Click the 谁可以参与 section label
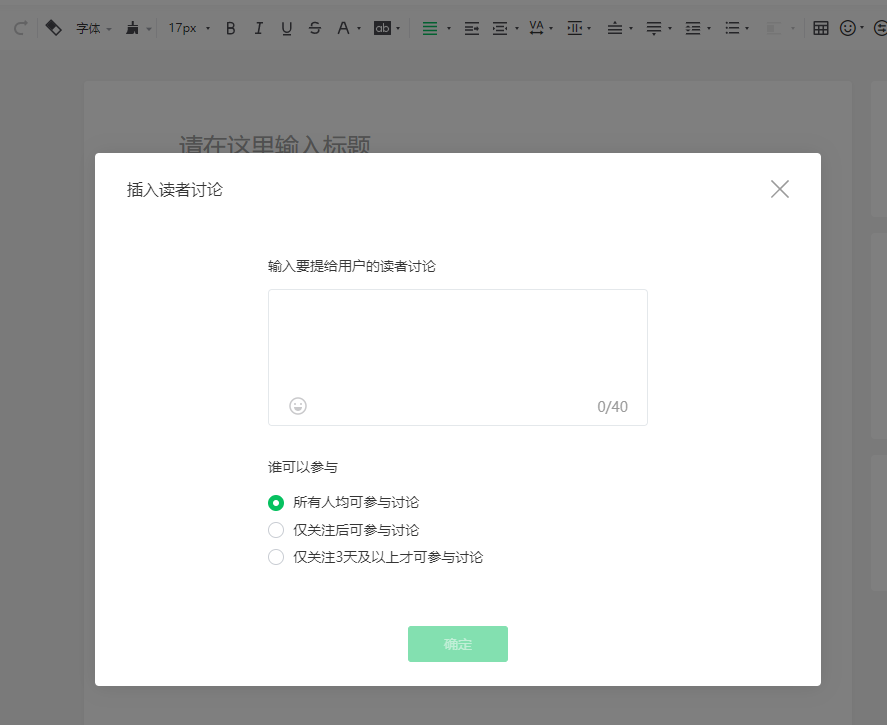887x725 pixels. click(x=303, y=467)
